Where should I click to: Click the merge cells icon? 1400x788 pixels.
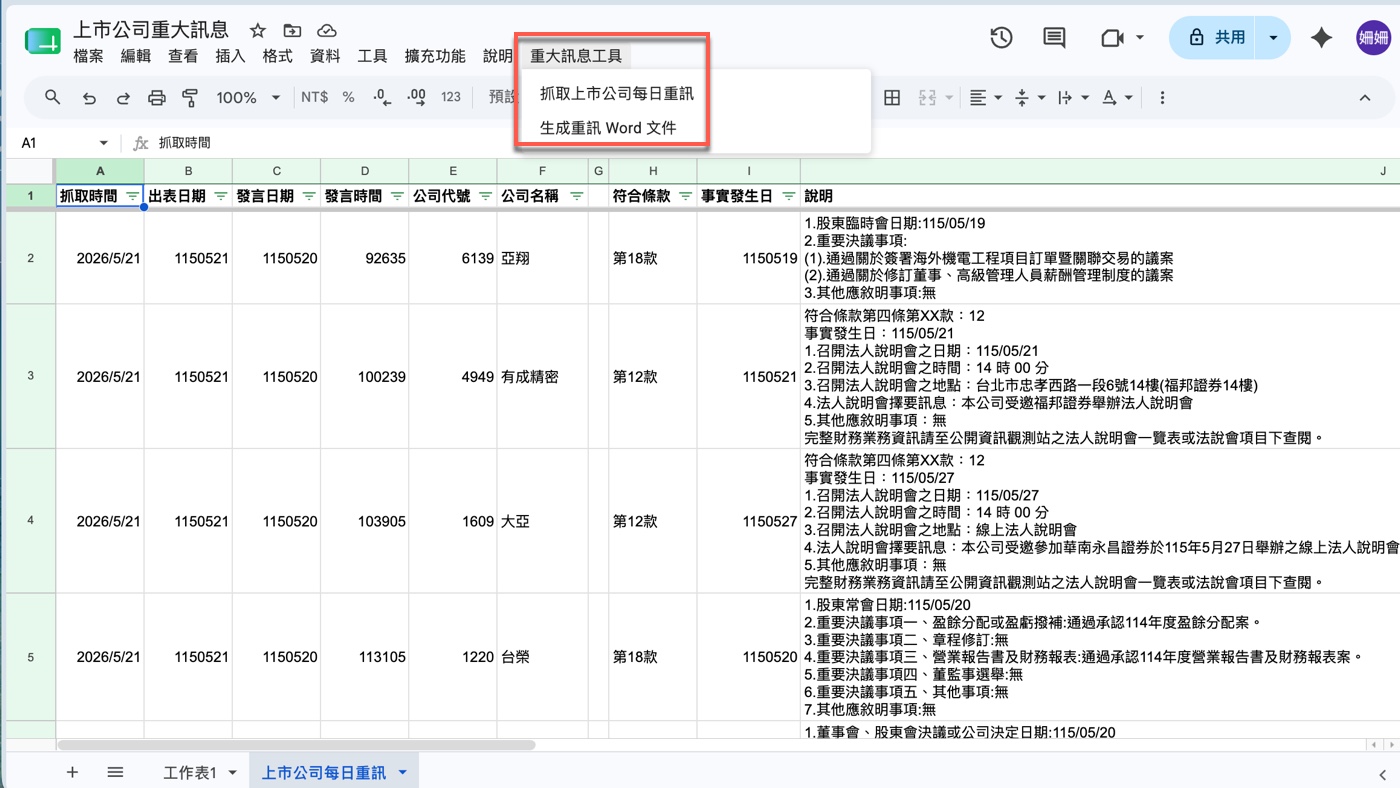(926, 97)
